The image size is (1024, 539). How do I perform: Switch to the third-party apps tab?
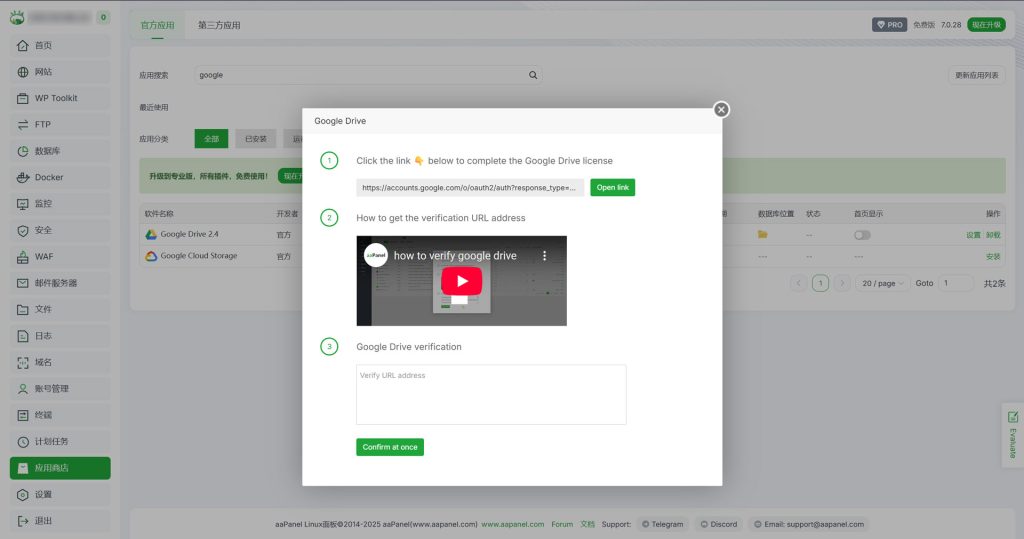[219, 25]
